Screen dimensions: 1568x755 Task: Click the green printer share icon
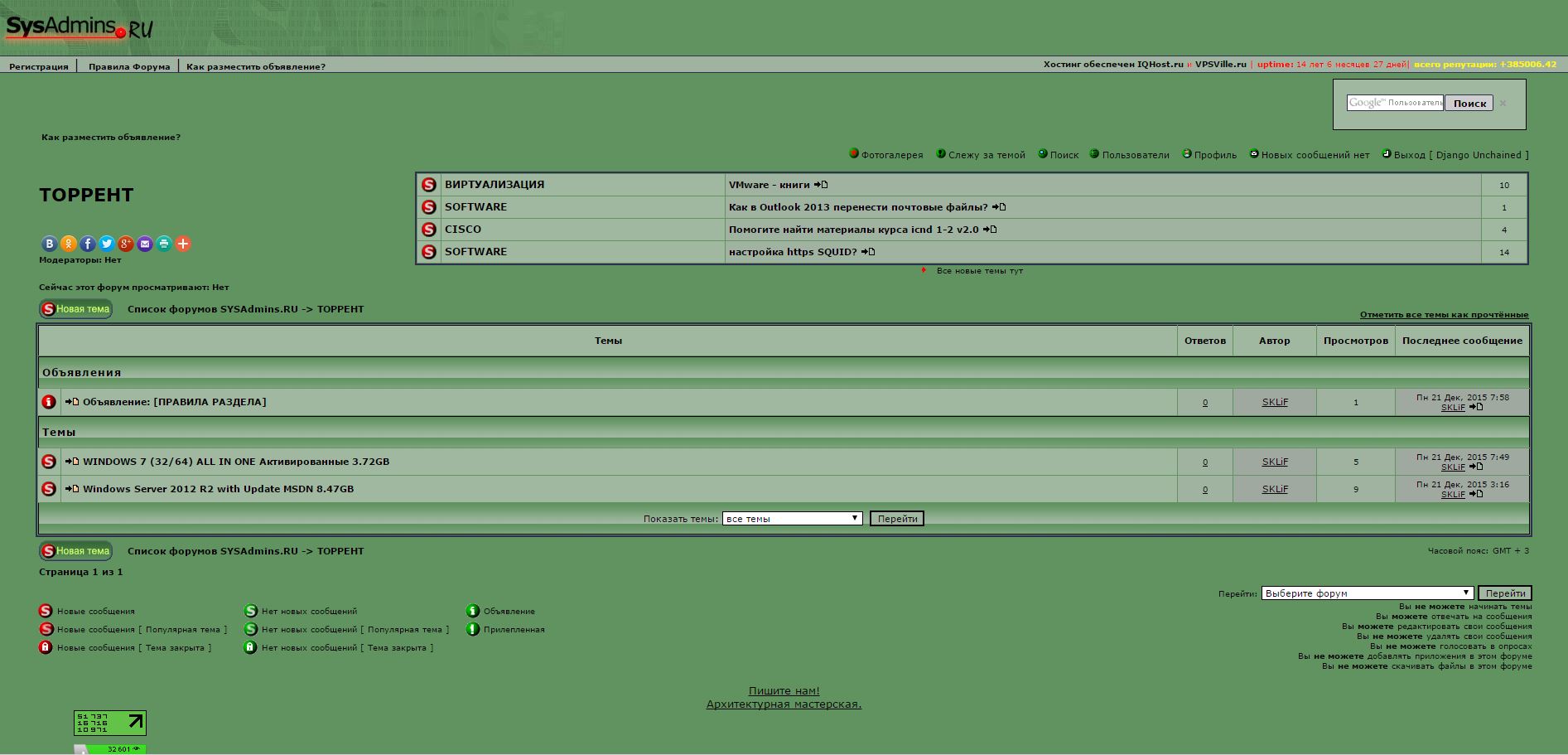tap(164, 244)
